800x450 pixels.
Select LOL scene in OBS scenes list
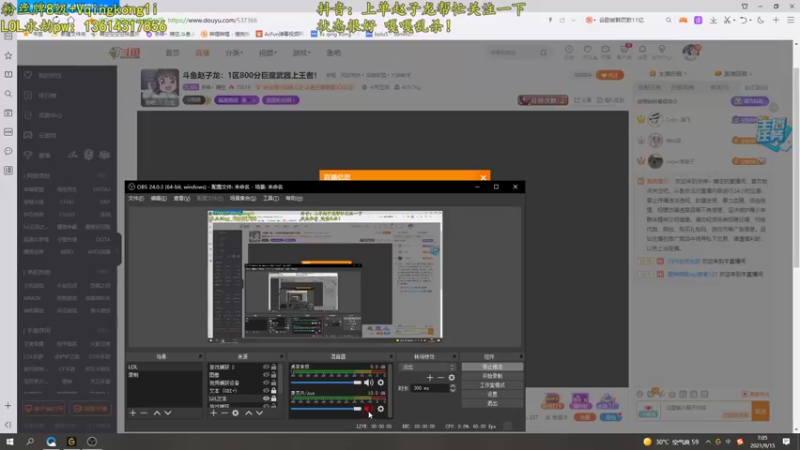(x=164, y=367)
